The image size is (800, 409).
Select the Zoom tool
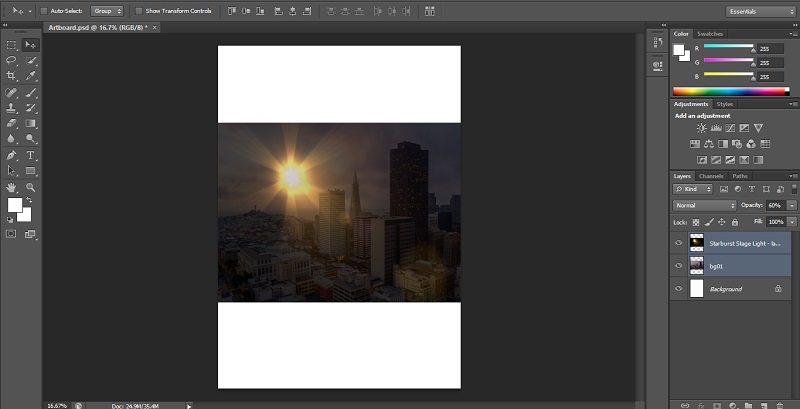[x=31, y=187]
